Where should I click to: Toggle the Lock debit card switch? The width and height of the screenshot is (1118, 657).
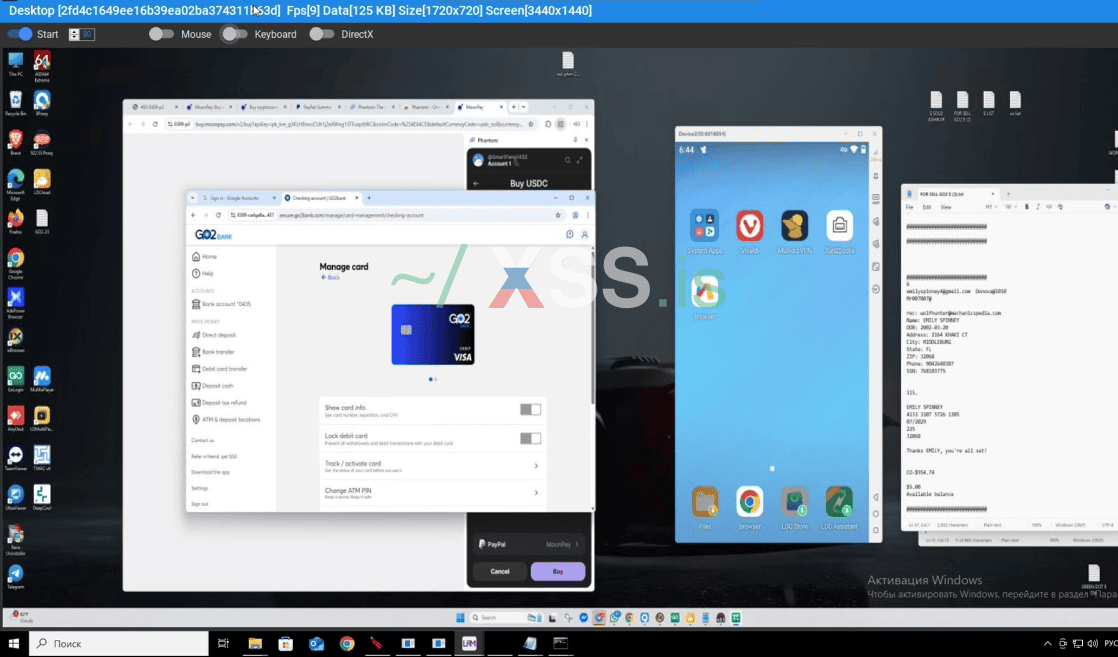[x=530, y=439]
